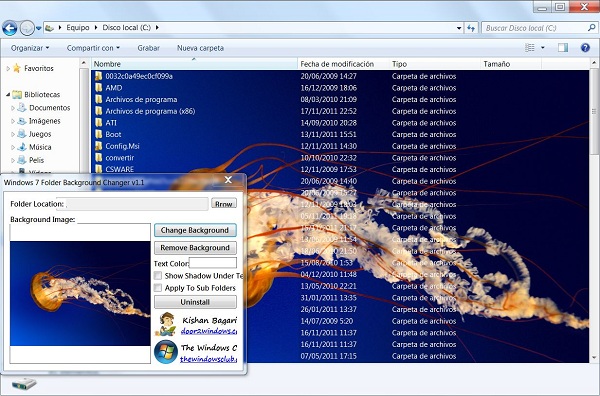This screenshot has width=600, height=396.
Task: Open the view options dropdown arrow
Action: click(543, 48)
